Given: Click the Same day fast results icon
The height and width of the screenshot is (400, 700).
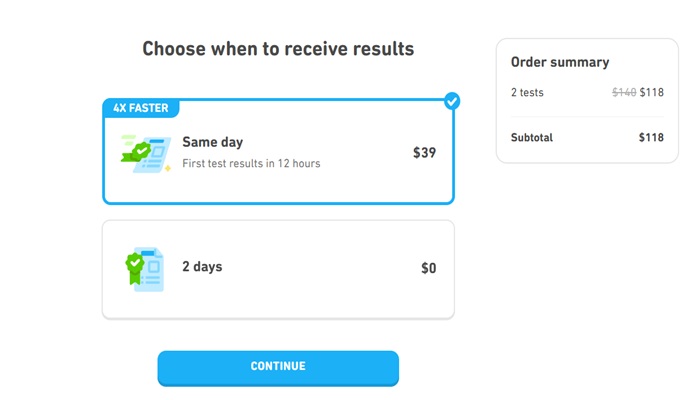Looking at the screenshot, I should point(146,153).
